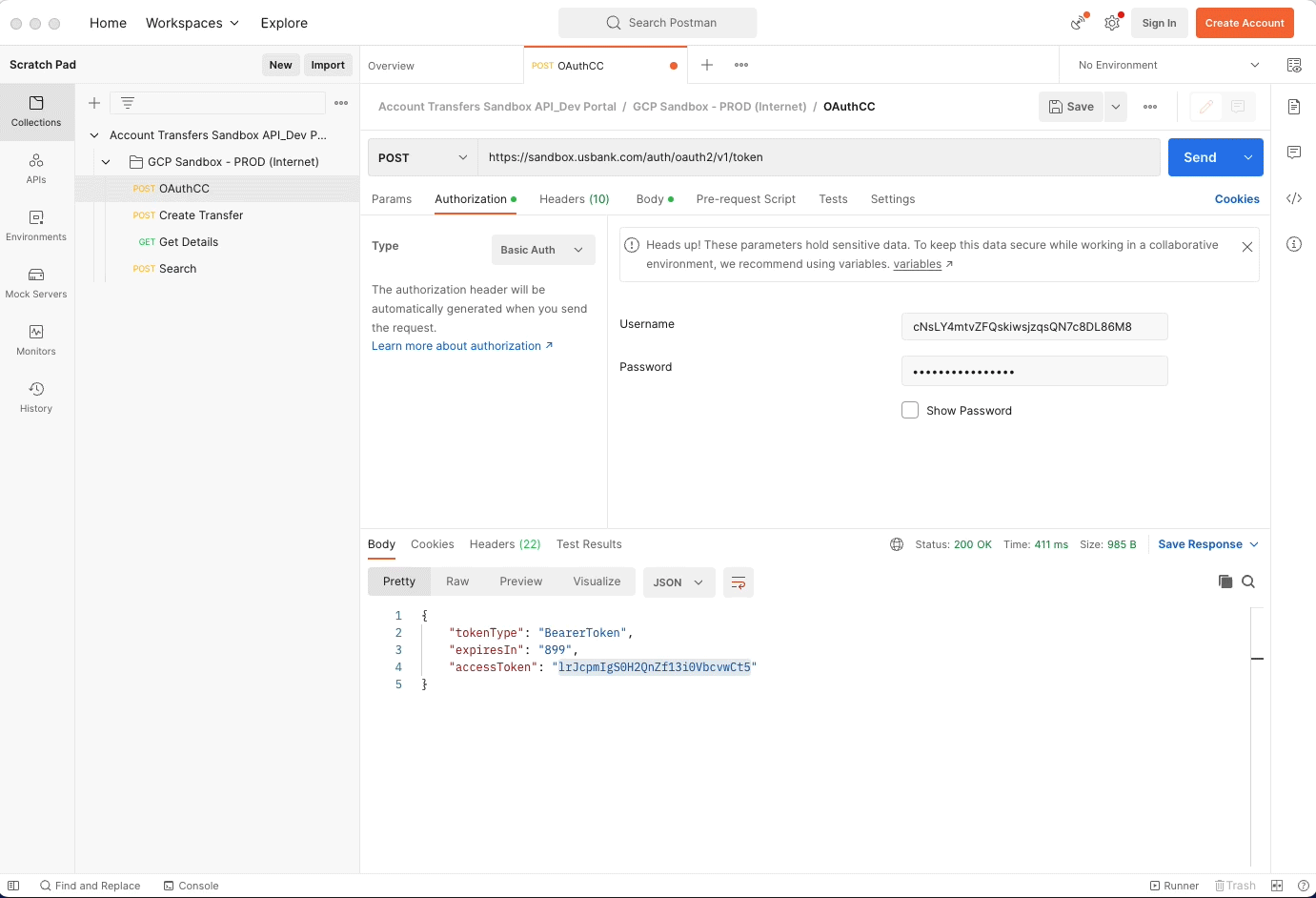Click the Username input field
The width and height of the screenshot is (1316, 898).
1035,326
